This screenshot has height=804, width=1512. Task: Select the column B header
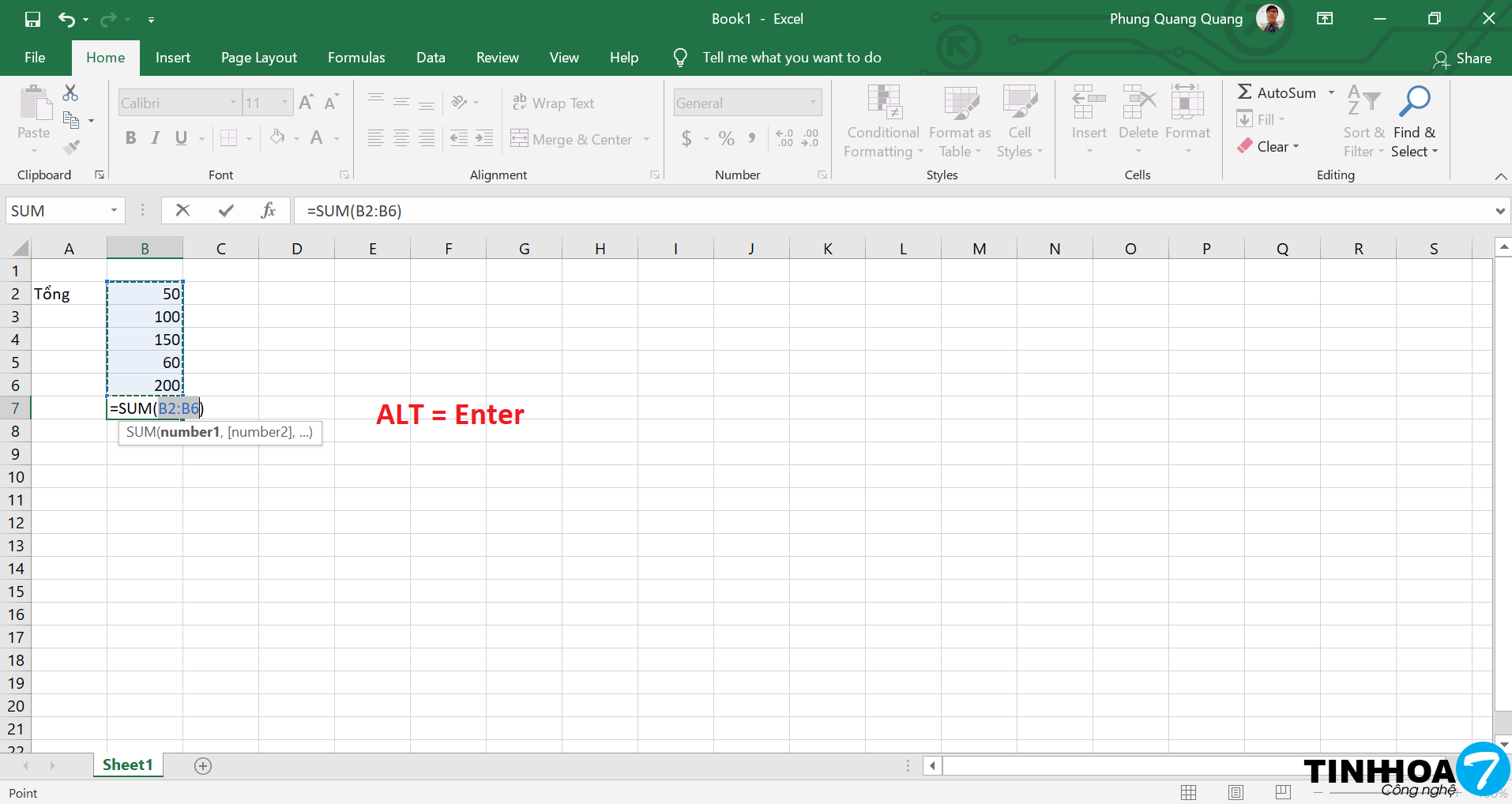[145, 249]
